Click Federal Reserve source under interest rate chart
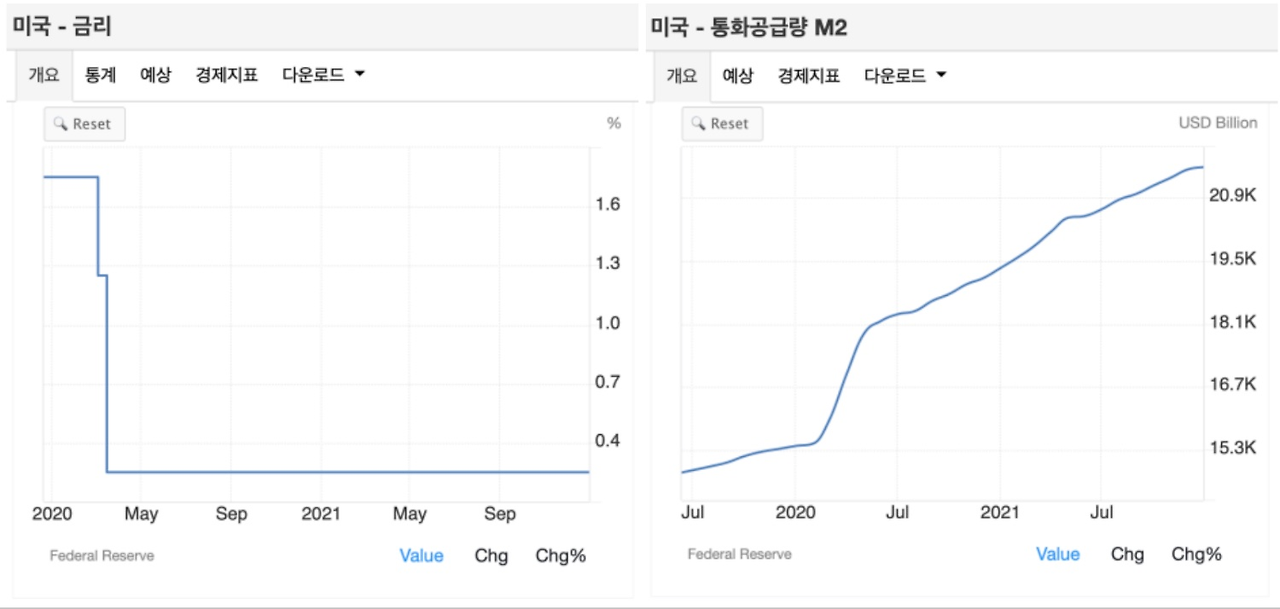The width and height of the screenshot is (1280, 609). [102, 555]
